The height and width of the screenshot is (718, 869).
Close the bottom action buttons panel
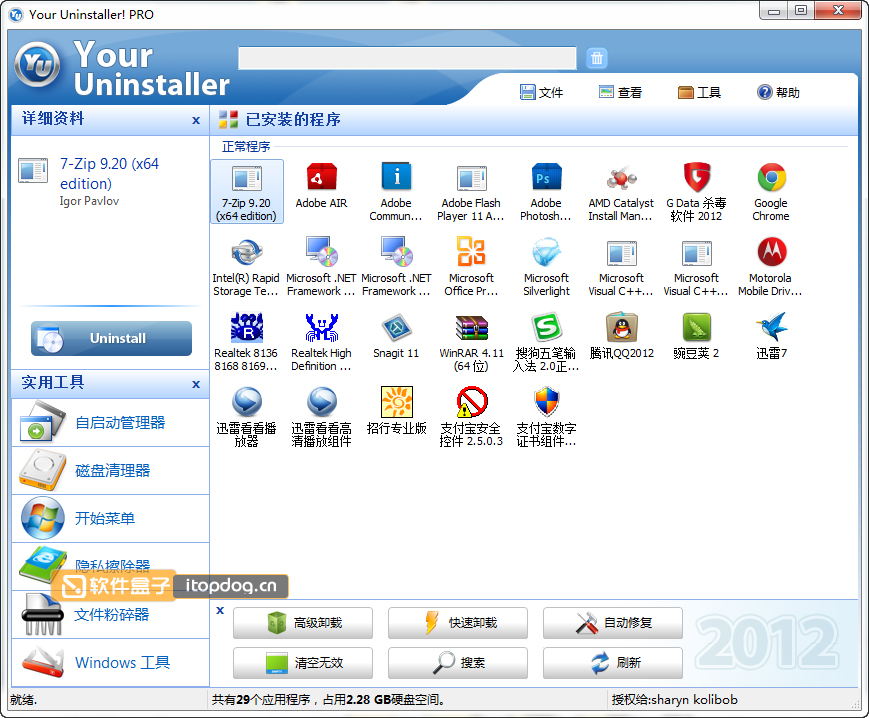[x=220, y=611]
